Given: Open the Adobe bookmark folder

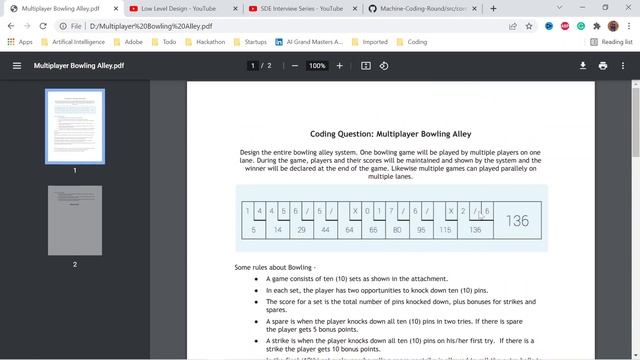Looking at the screenshot, I should tap(128, 42).
